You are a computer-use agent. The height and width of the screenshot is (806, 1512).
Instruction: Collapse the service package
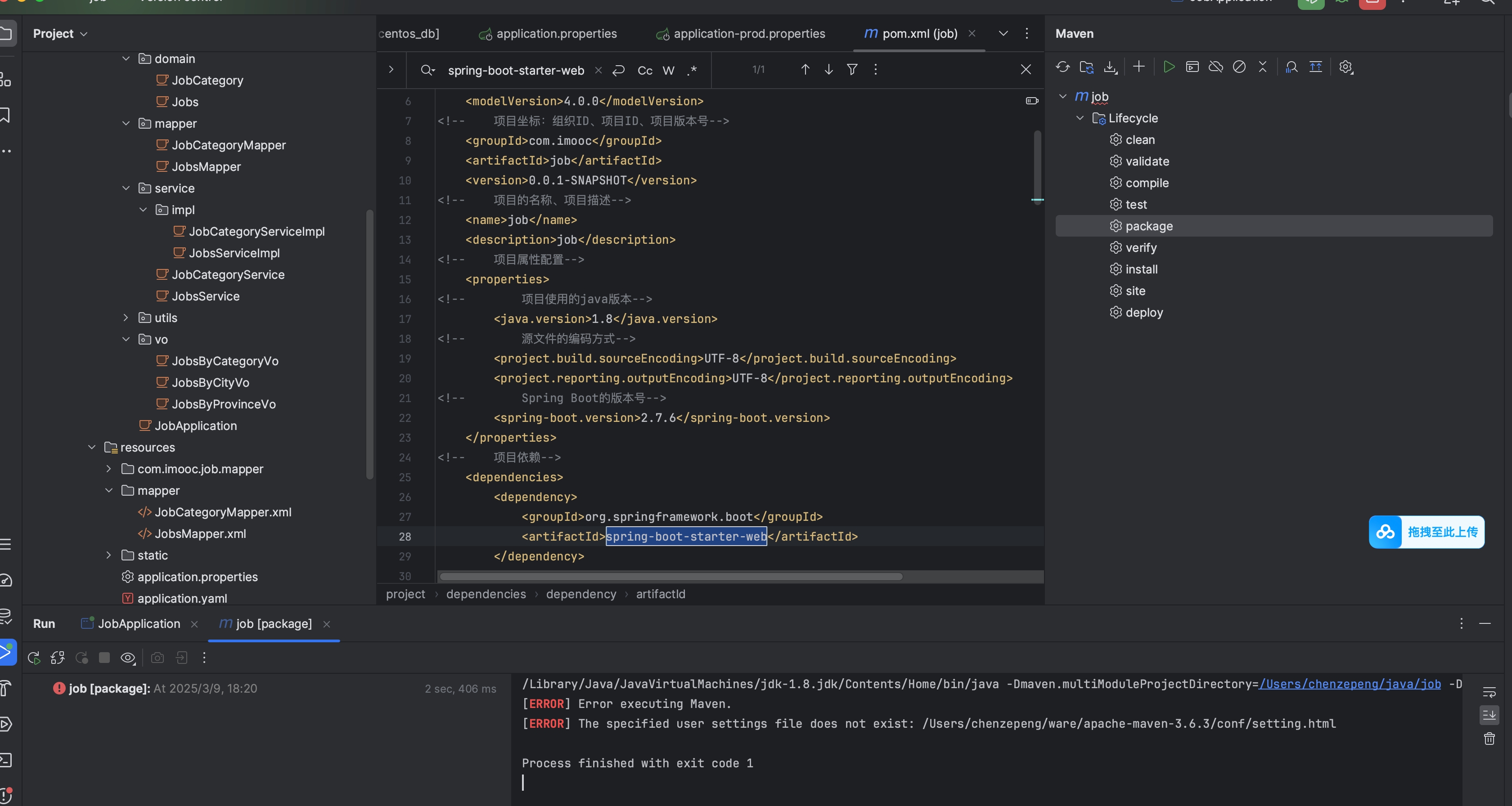tap(126, 188)
